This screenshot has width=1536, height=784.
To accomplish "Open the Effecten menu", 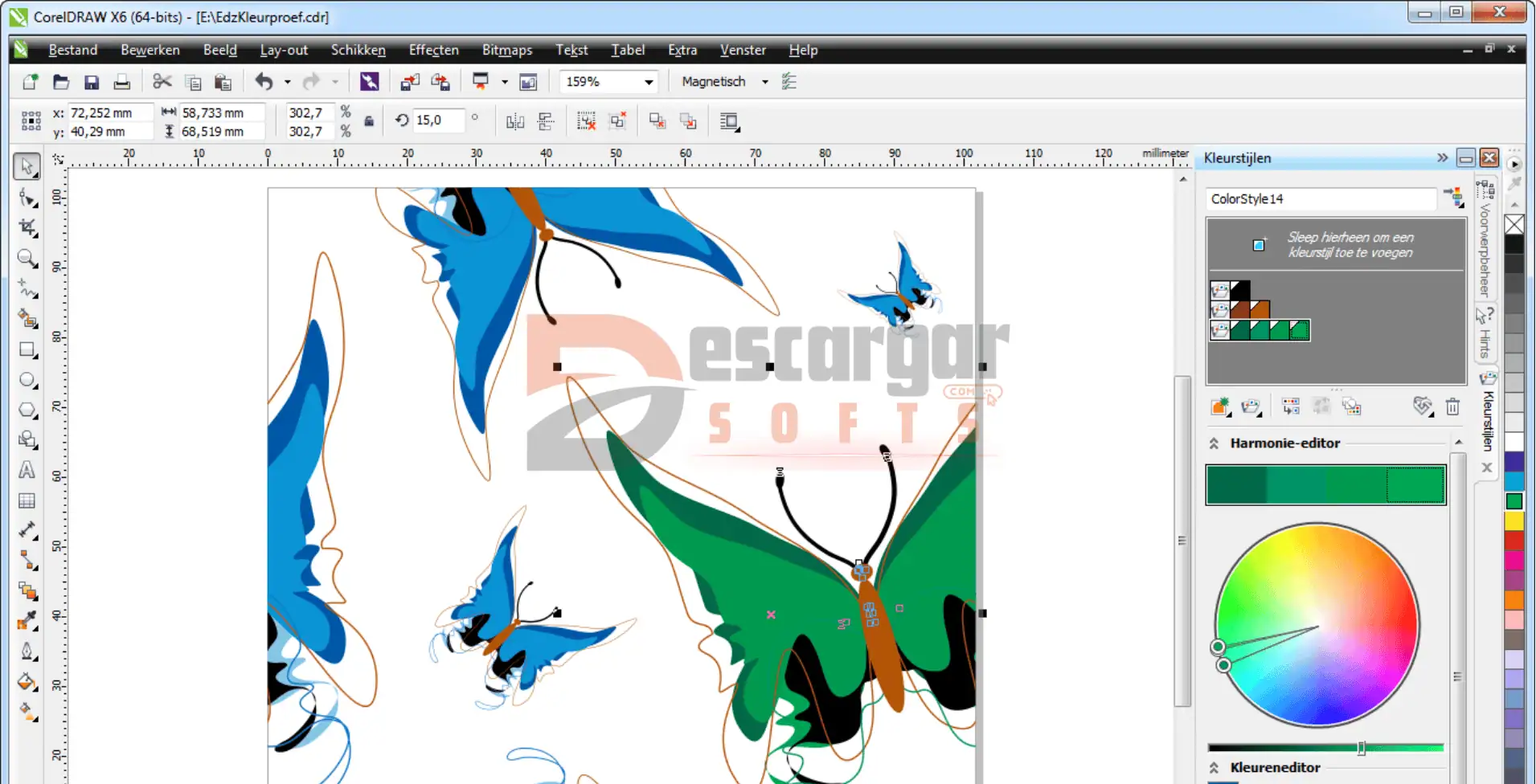I will pos(433,50).
